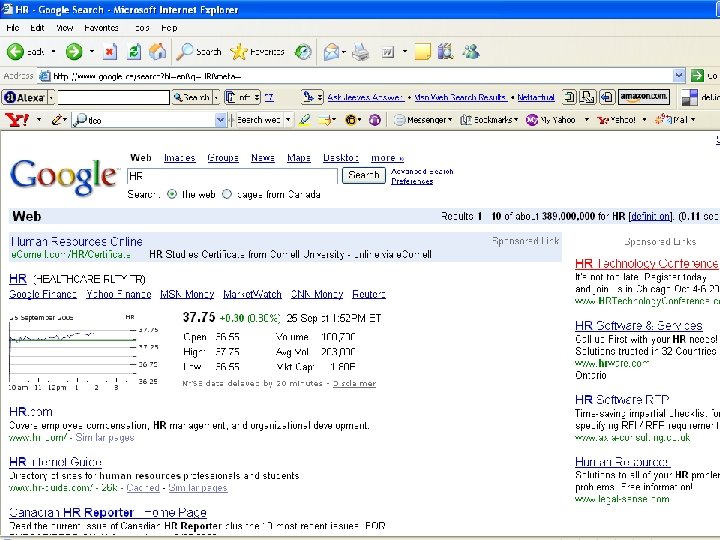Open Yahoo Messenger toolbar button
The width and height of the screenshot is (720, 540).
(x=423, y=120)
